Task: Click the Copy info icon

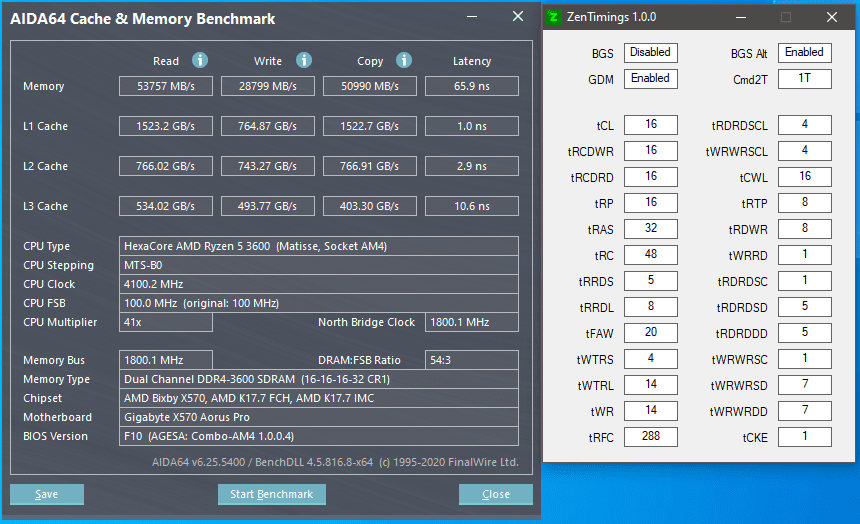Action: [x=404, y=60]
